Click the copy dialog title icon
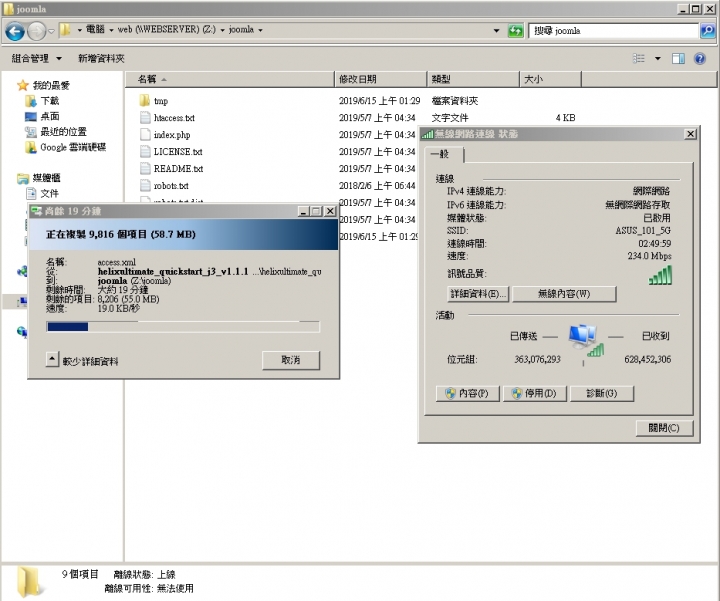 (x=36, y=211)
